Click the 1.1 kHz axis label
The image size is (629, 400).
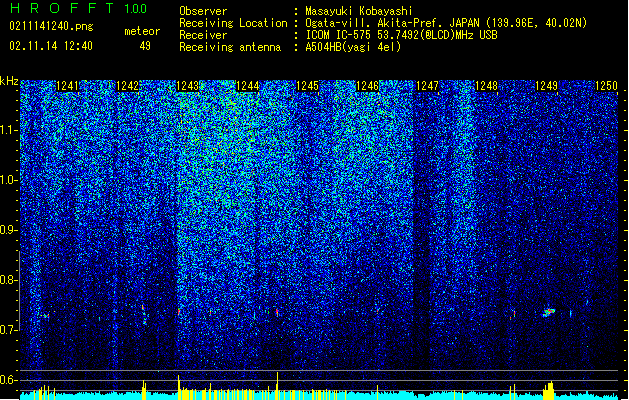click(x=8, y=130)
